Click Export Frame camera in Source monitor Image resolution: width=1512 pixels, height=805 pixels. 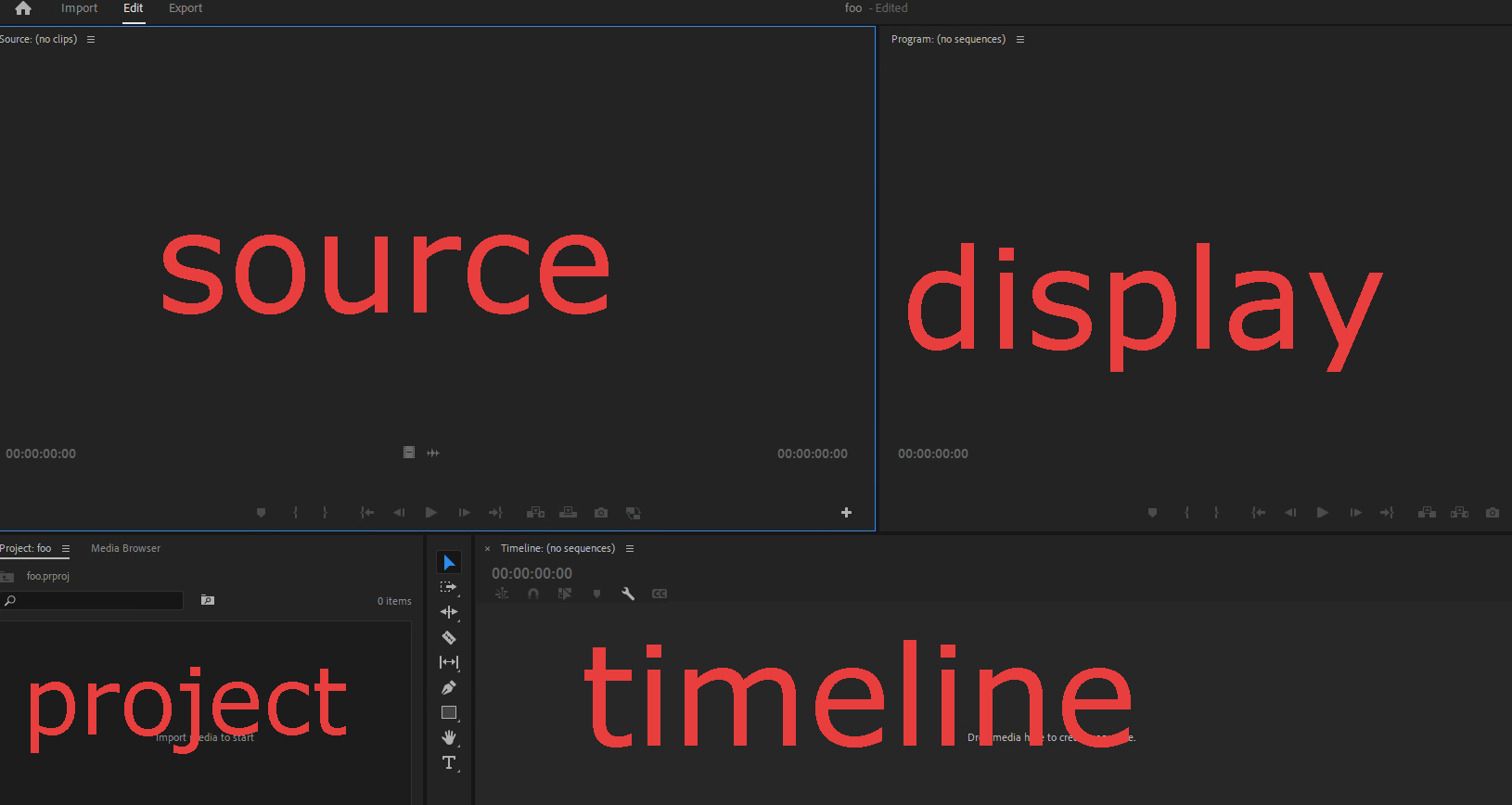601,513
